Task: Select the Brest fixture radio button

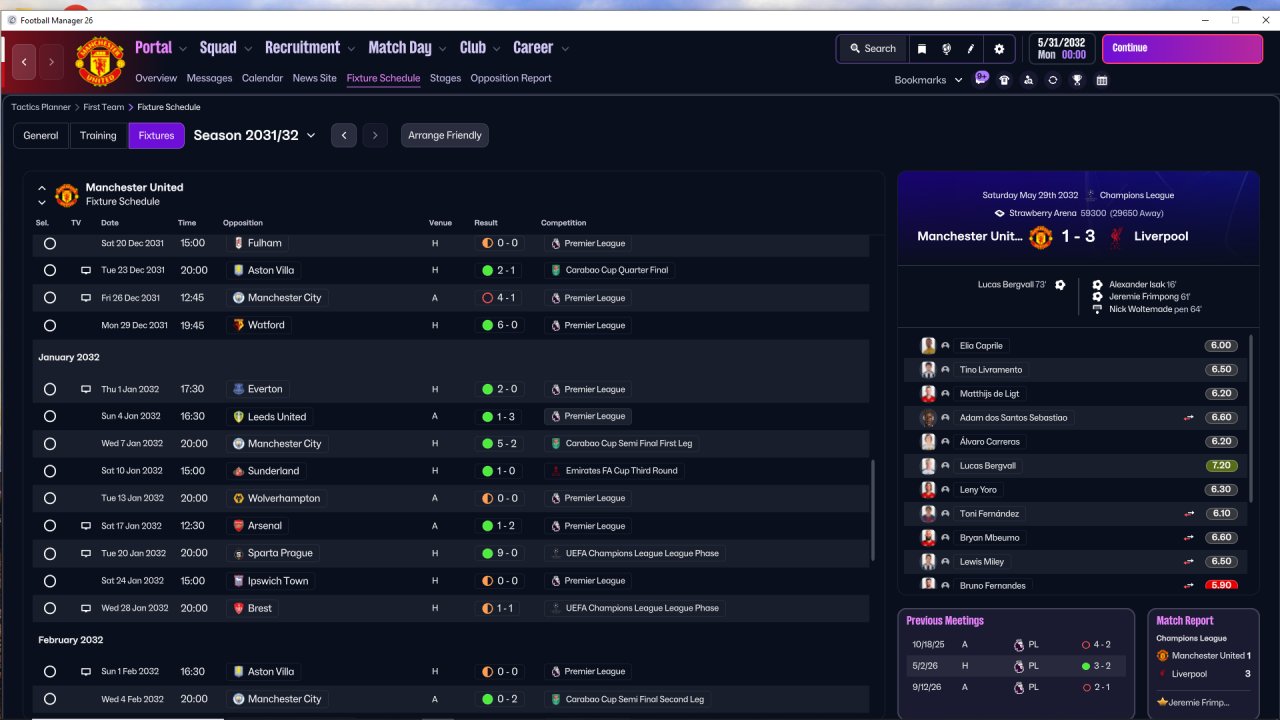Action: [x=50, y=608]
